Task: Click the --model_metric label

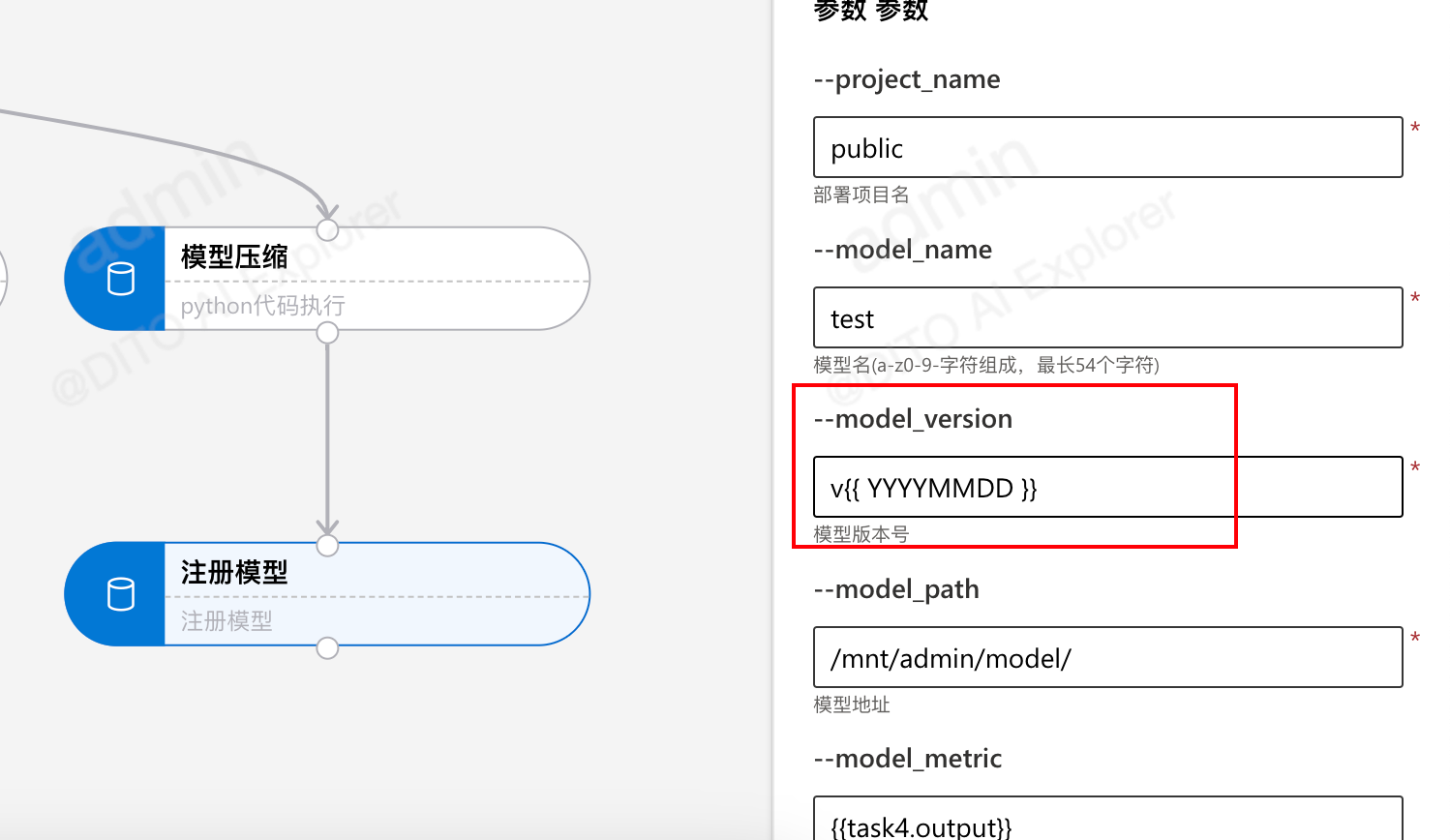Action: (x=907, y=759)
